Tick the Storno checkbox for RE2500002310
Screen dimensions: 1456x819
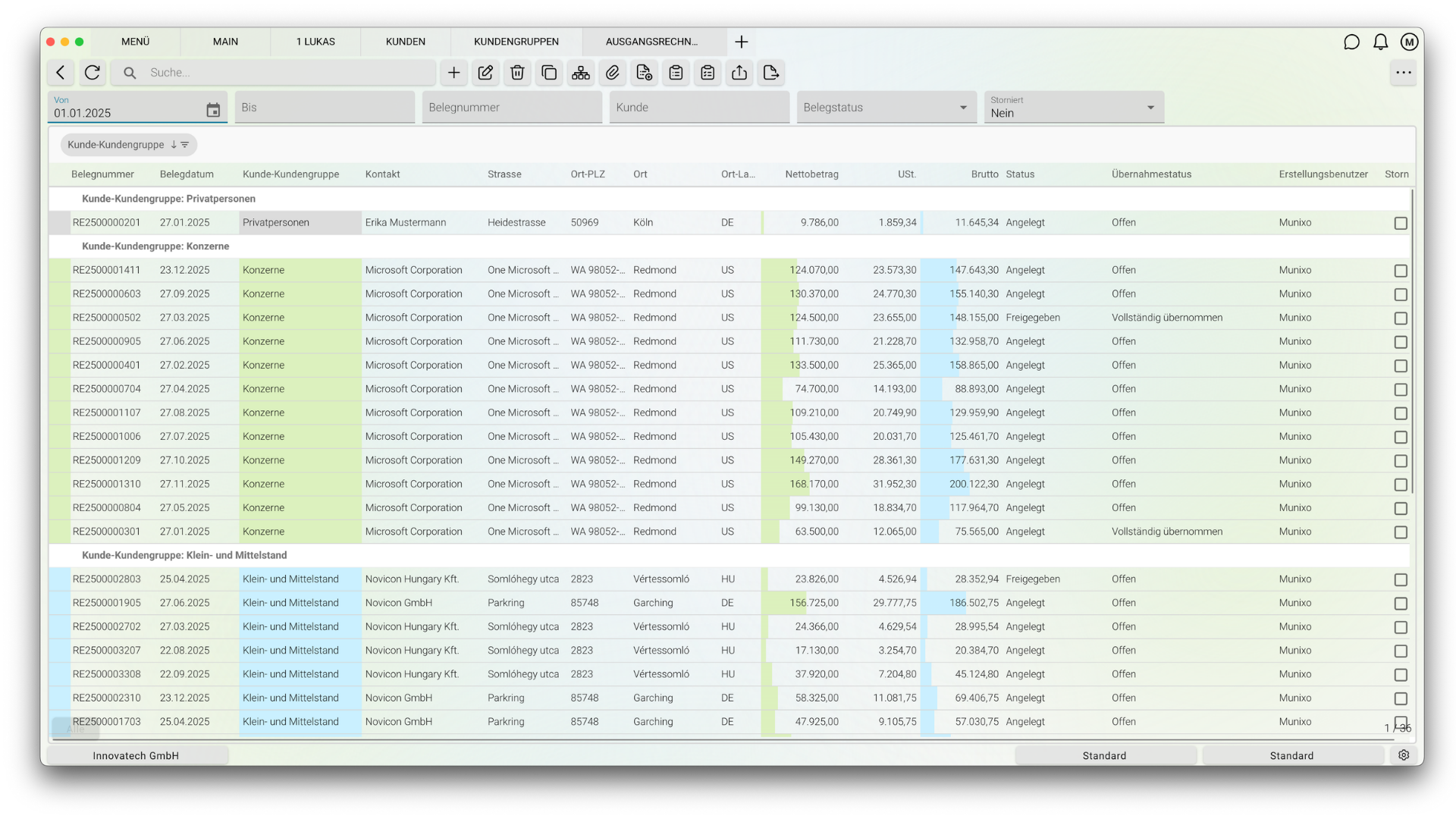pos(1401,698)
